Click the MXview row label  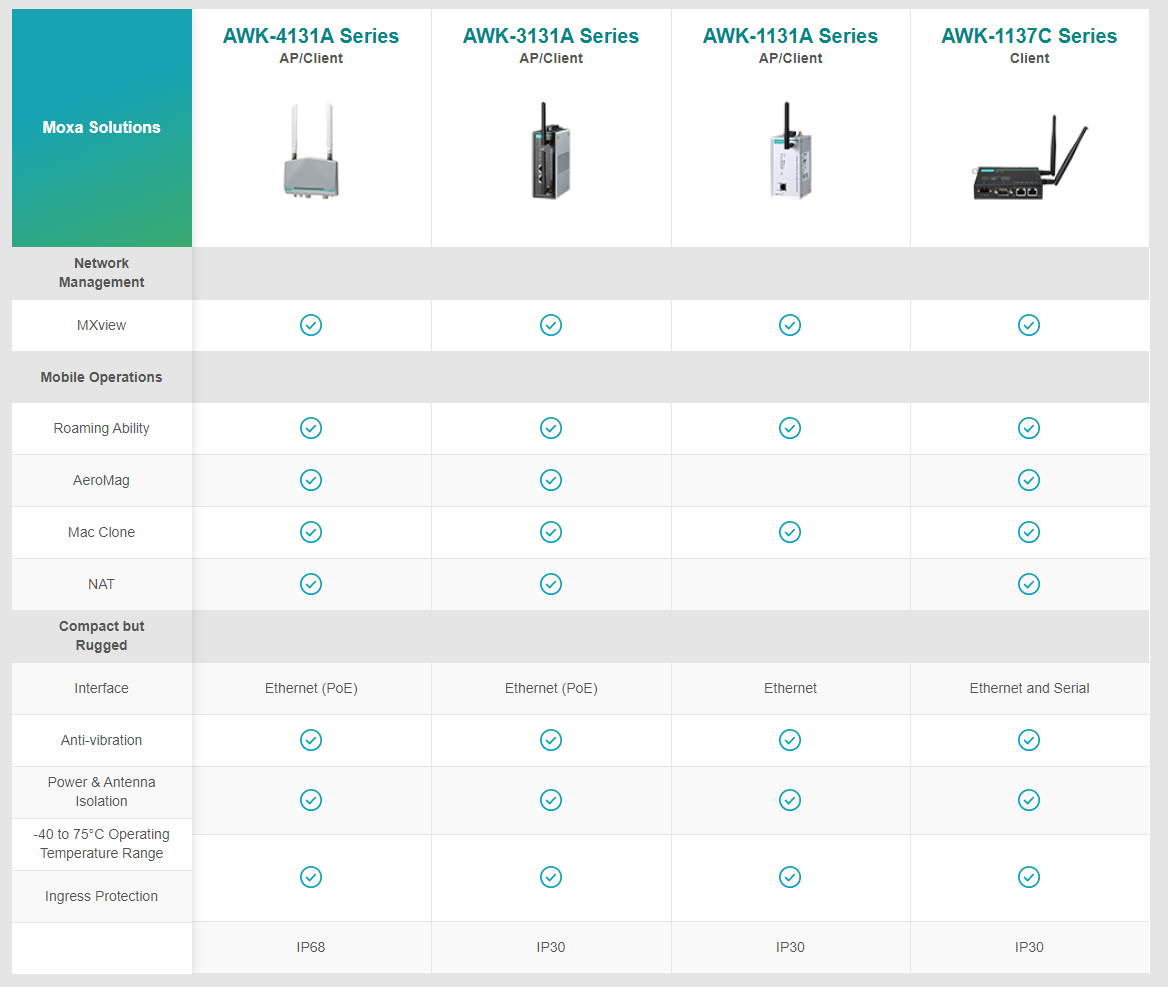(x=101, y=326)
